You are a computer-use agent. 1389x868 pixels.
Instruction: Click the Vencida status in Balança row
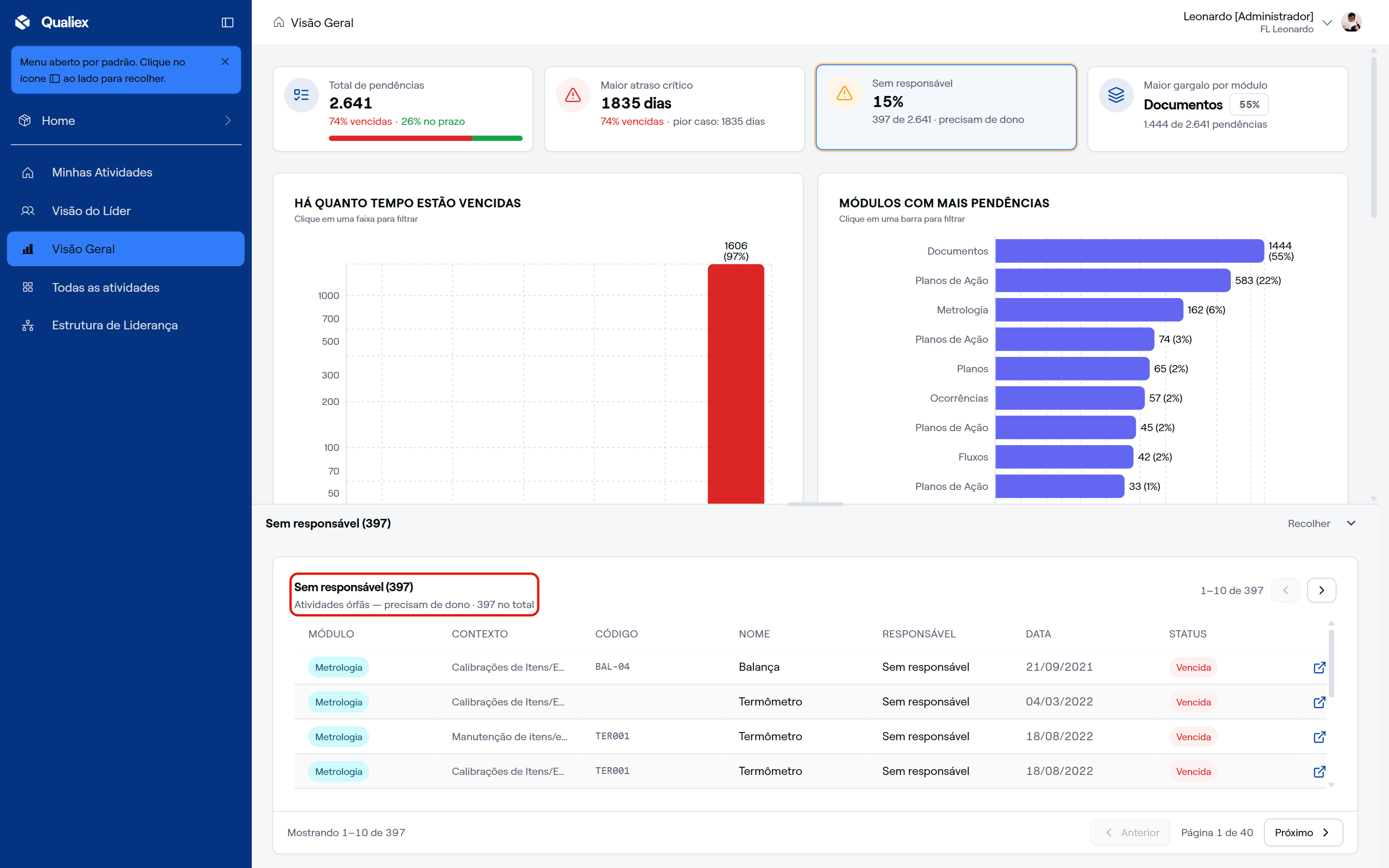pos(1193,667)
